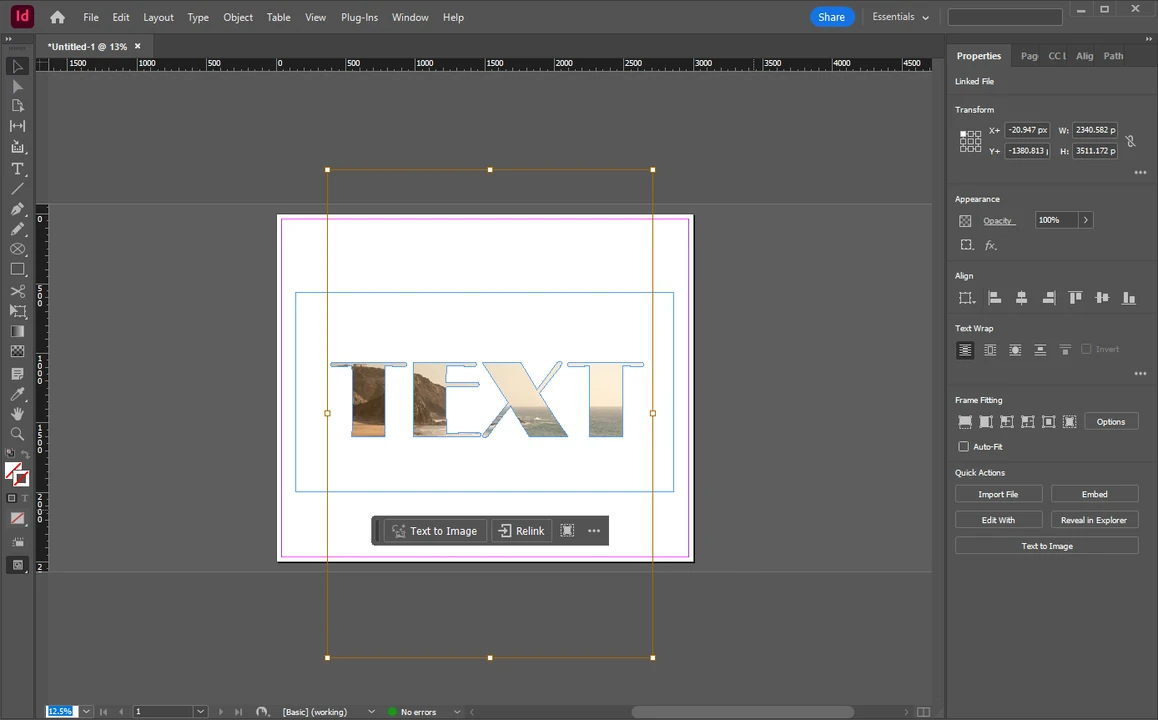
Task: Select the Ellipse Frame tool
Action: pos(18,250)
